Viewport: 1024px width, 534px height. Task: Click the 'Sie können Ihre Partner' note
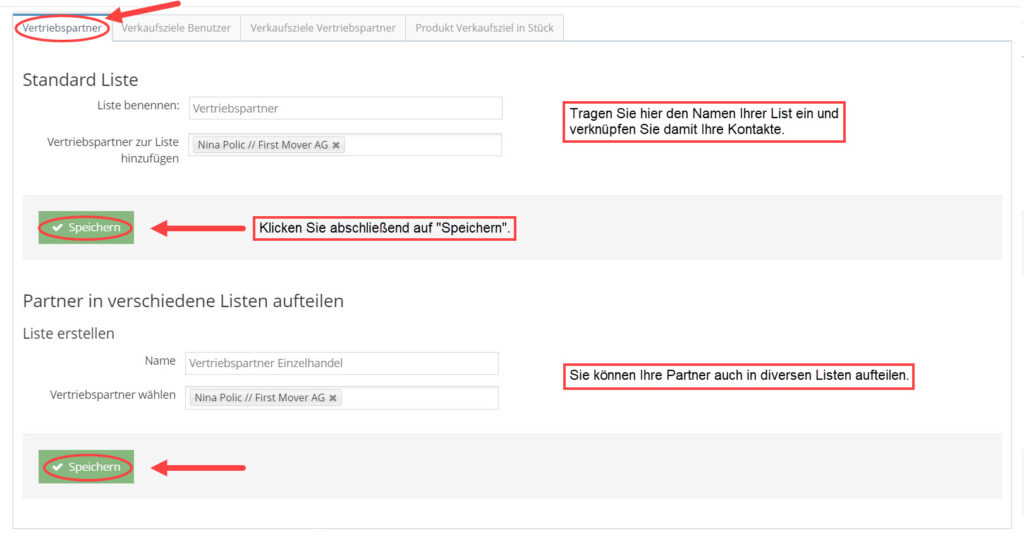pyautogui.click(x=738, y=376)
